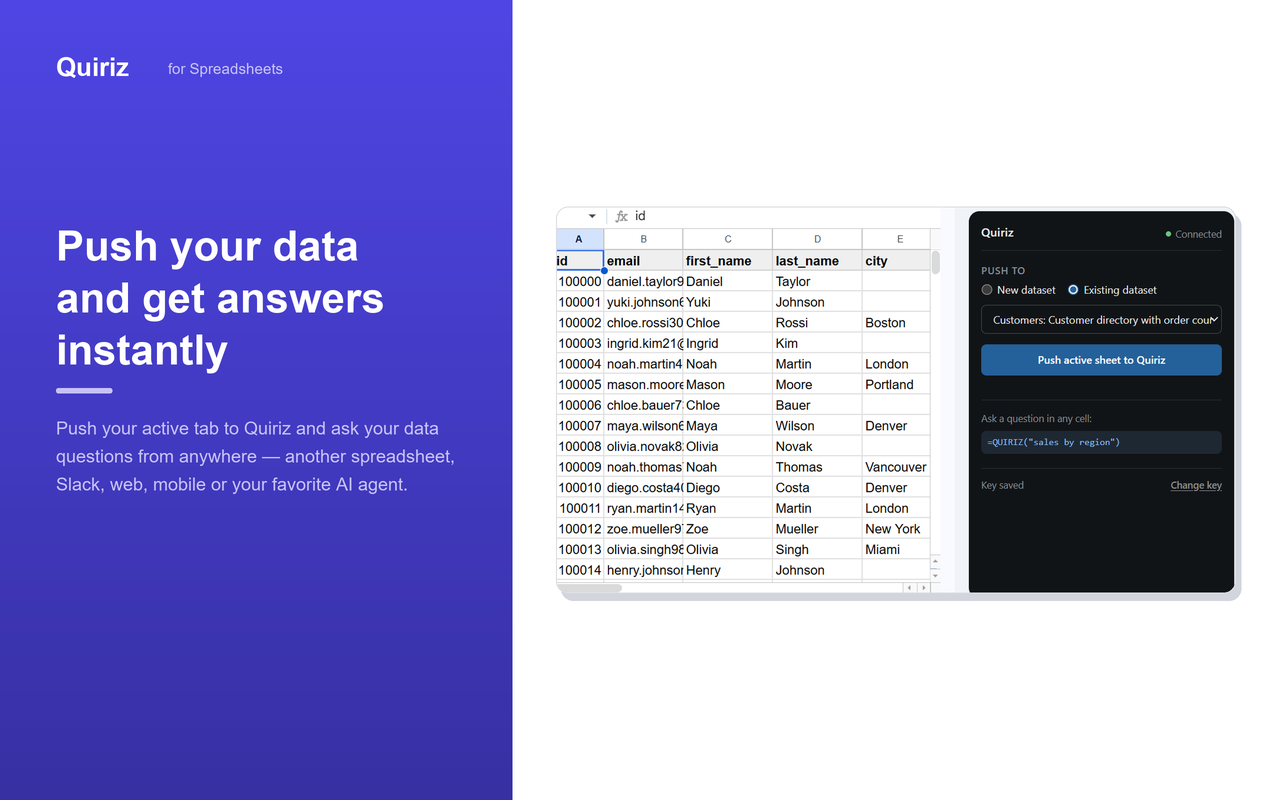This screenshot has width=1280, height=800.
Task: Click cell with id 100004
Action: [580, 364]
